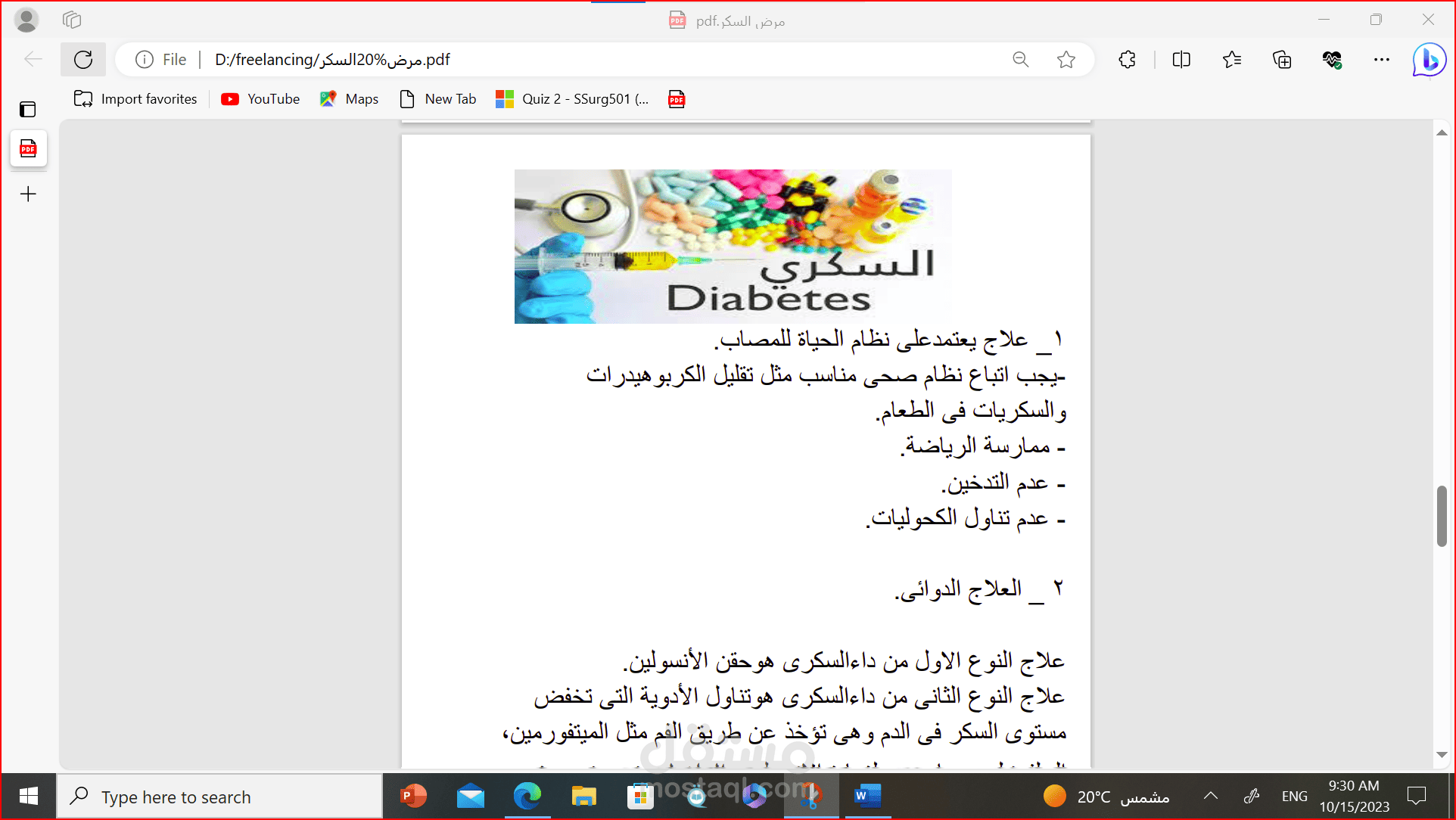
Task: Select the PDF tab in vertical tabs
Action: [29, 149]
